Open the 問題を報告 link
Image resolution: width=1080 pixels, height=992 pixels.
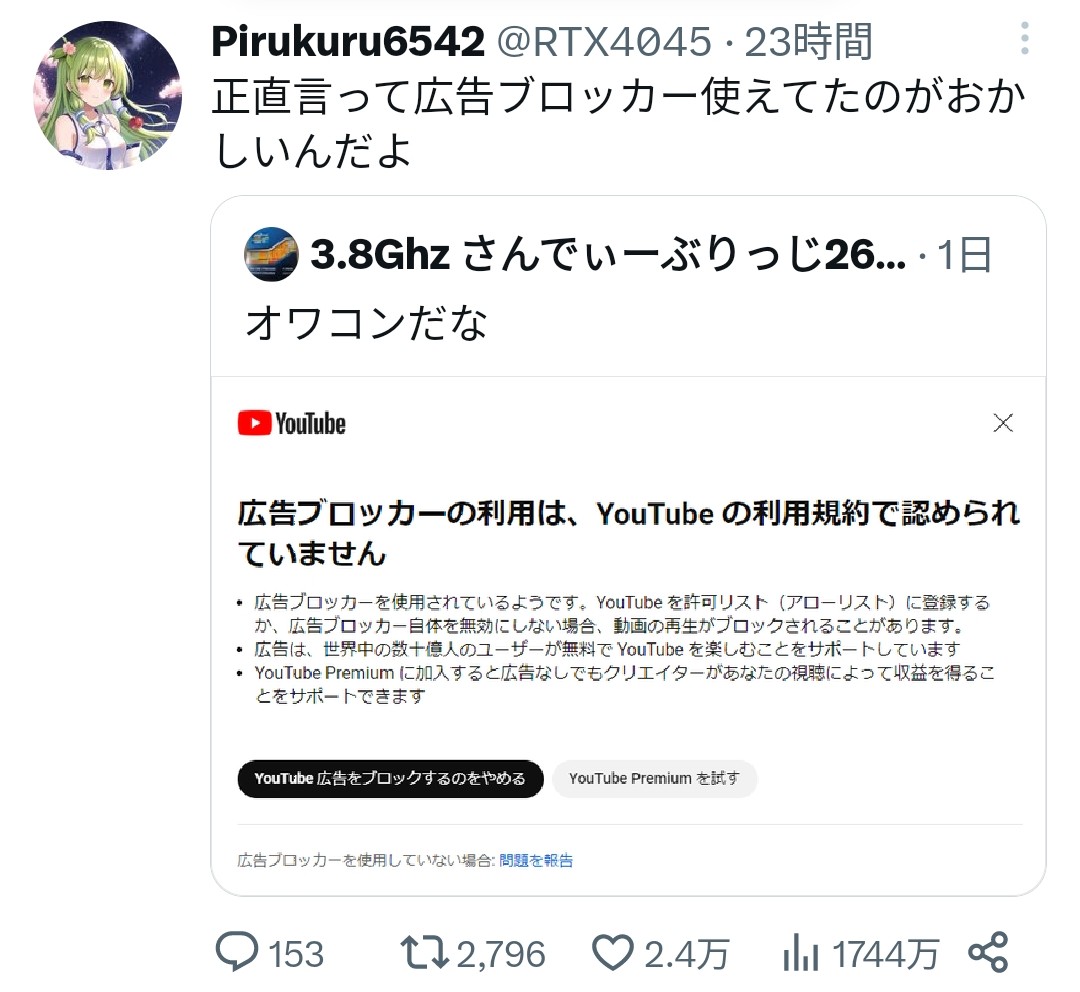click(x=536, y=860)
